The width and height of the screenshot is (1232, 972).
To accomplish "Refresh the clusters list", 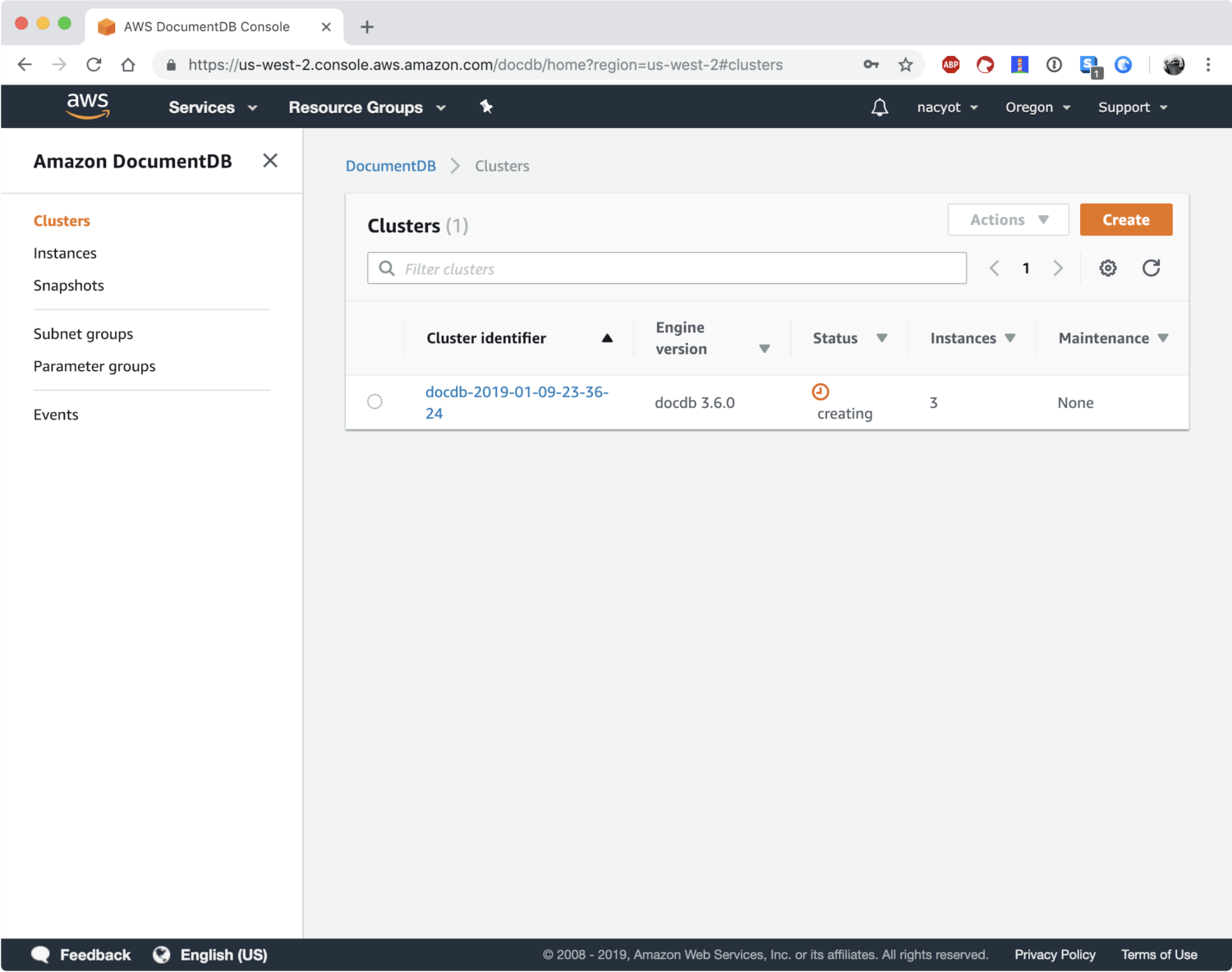I will [1152, 268].
